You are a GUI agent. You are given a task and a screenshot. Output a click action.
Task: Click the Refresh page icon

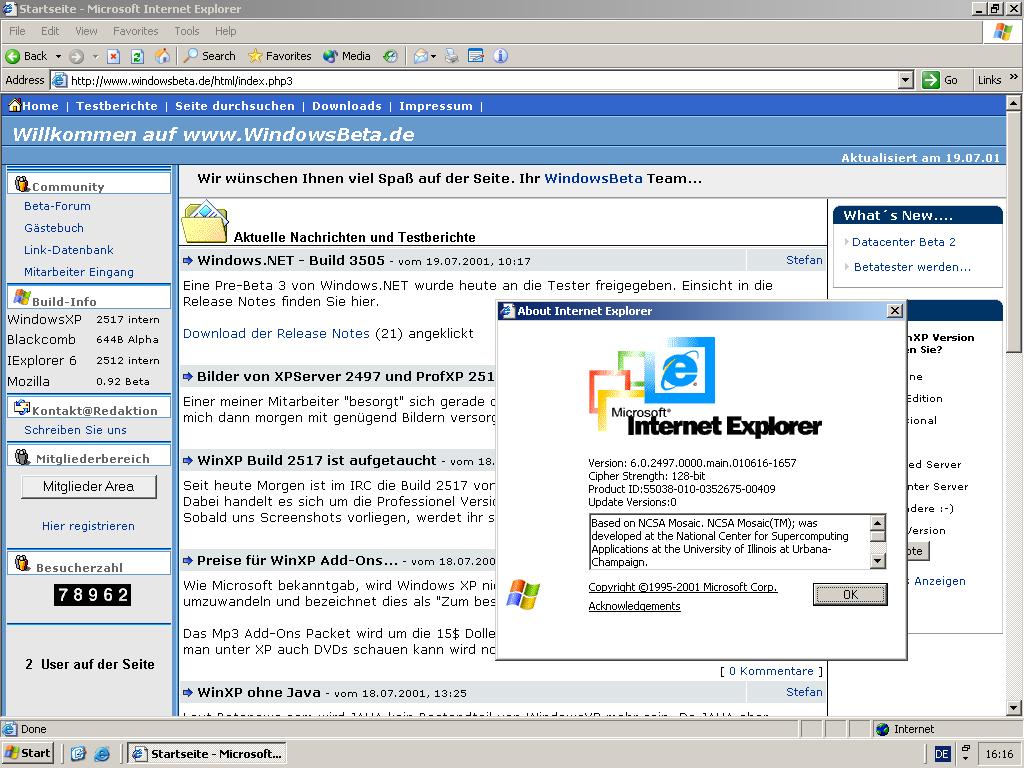coord(137,56)
